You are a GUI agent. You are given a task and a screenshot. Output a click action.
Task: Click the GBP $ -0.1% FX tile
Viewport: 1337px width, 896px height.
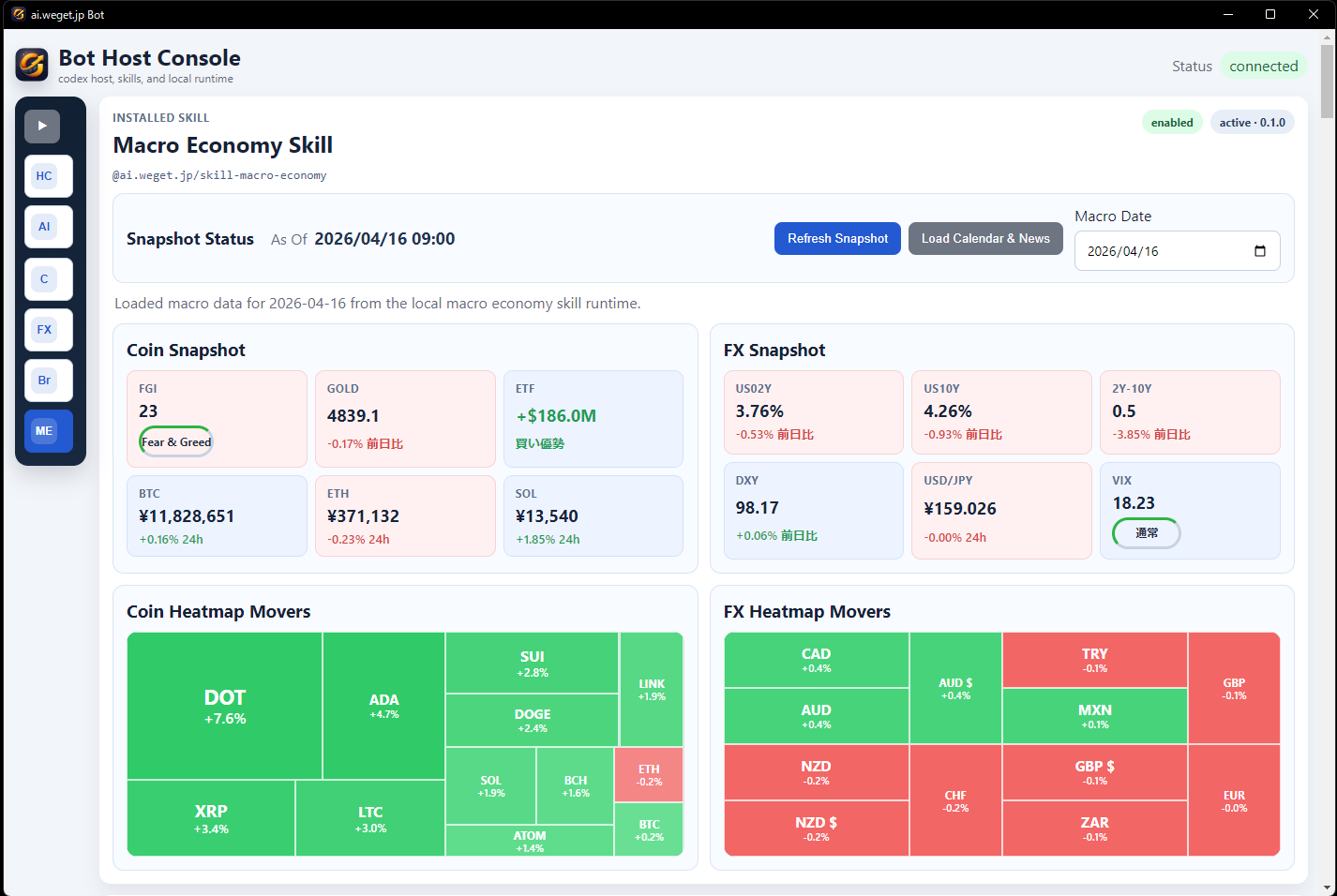(1095, 772)
